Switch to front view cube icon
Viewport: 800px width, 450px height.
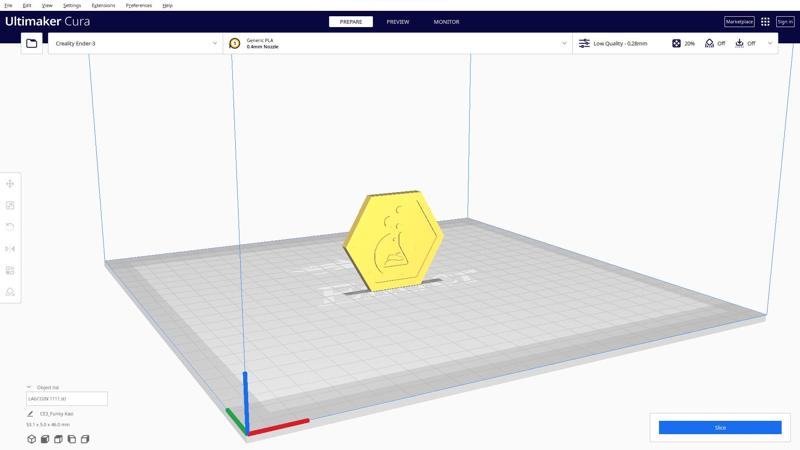click(x=45, y=439)
